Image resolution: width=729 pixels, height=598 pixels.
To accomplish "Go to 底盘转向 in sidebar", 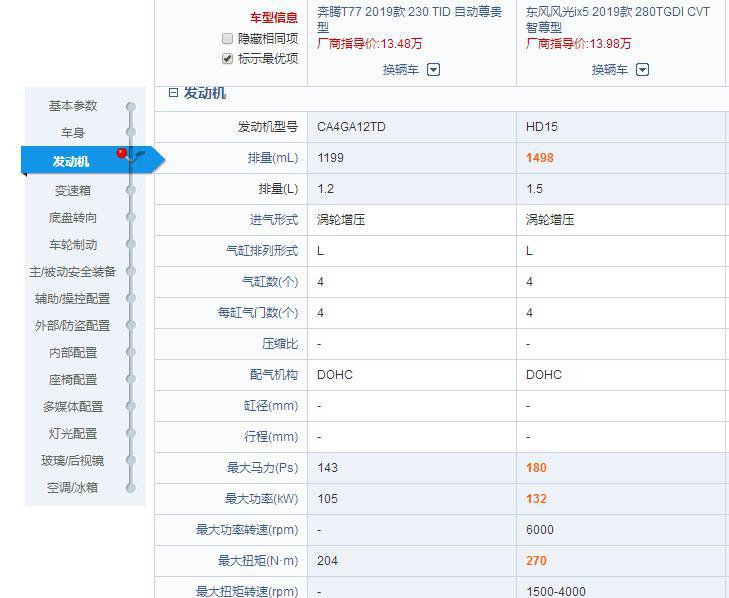I will click(73, 217).
